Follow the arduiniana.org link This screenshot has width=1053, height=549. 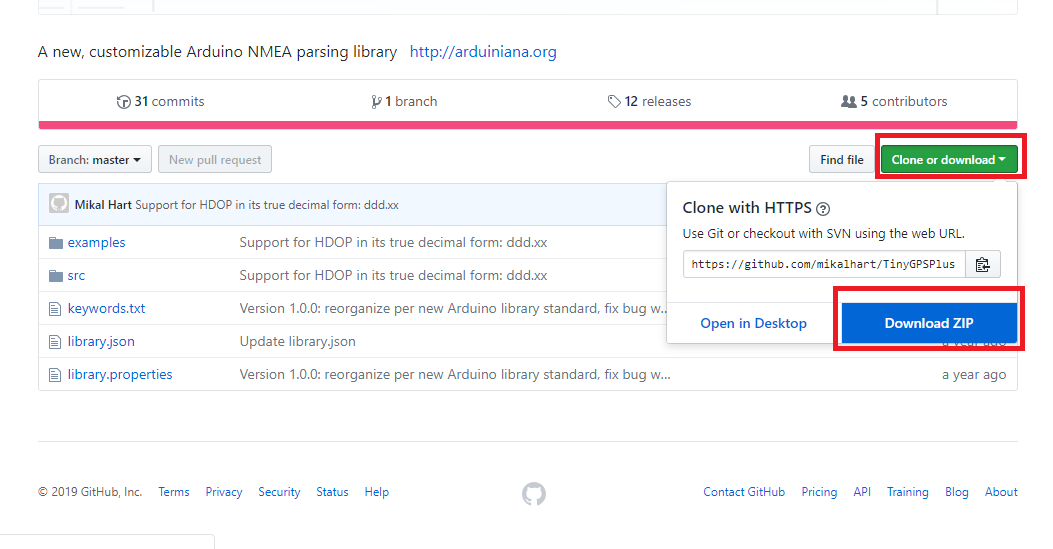(x=483, y=51)
